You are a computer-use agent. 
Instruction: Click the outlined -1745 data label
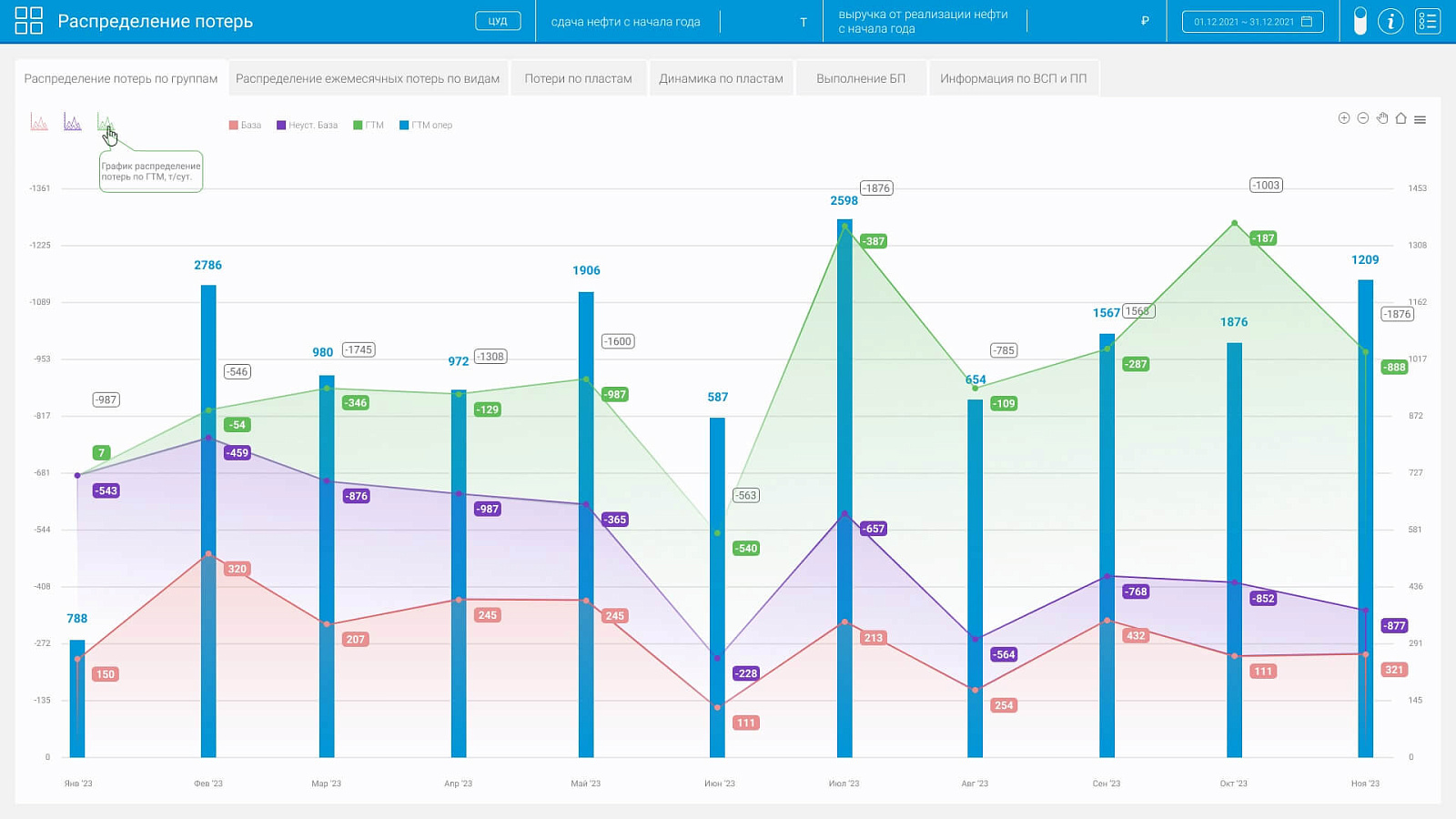pos(359,349)
